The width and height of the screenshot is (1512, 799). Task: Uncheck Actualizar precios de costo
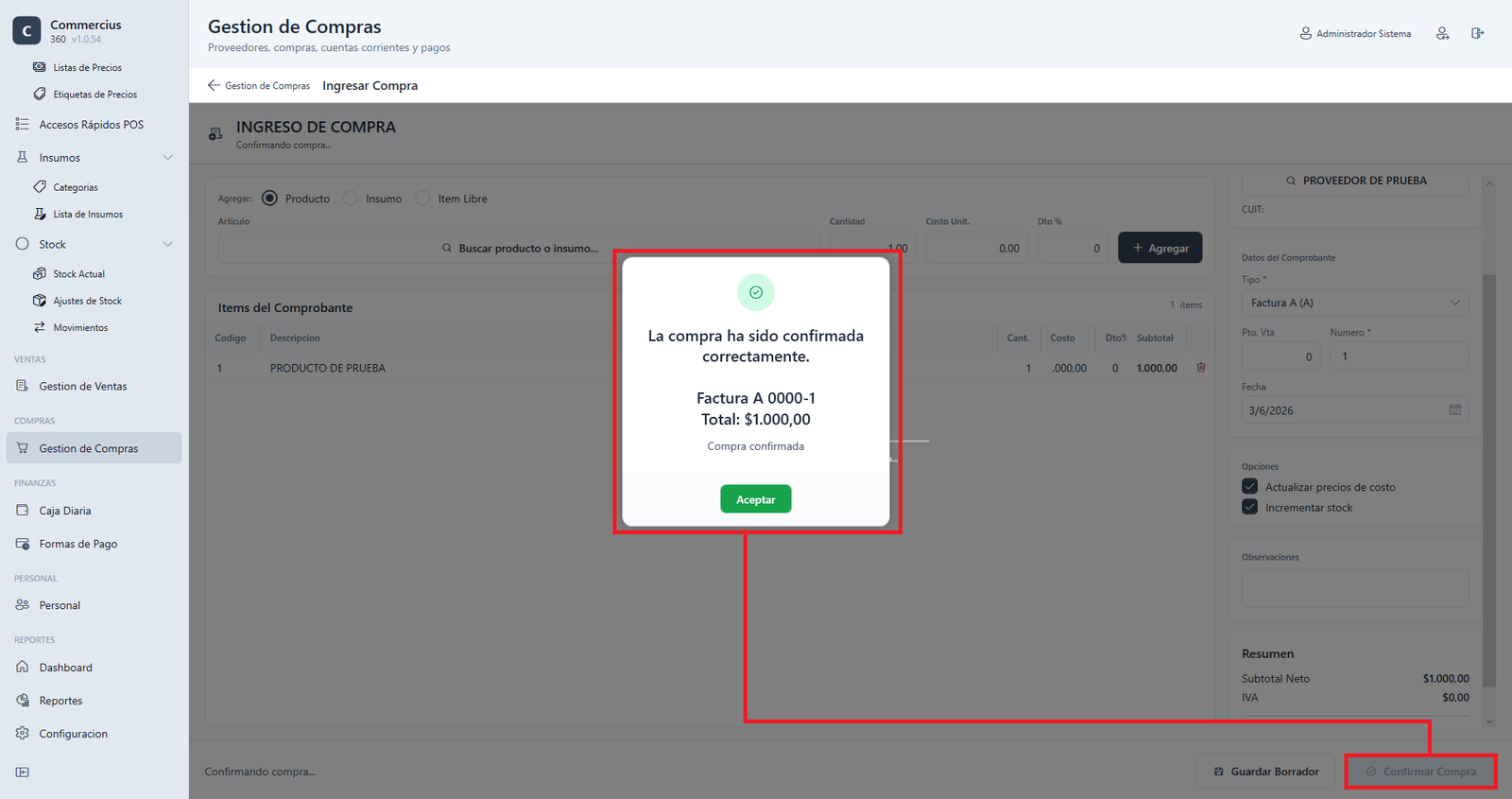[x=1249, y=486]
